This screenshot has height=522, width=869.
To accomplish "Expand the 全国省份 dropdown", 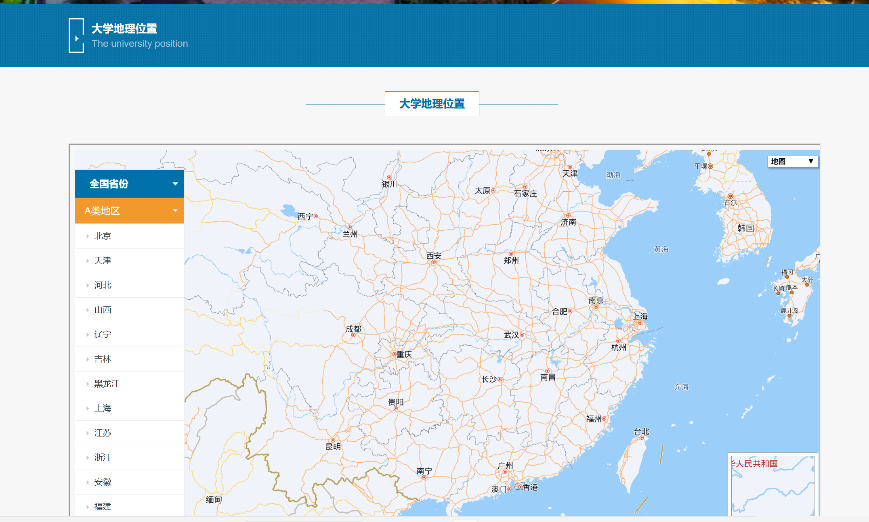I will coord(129,184).
